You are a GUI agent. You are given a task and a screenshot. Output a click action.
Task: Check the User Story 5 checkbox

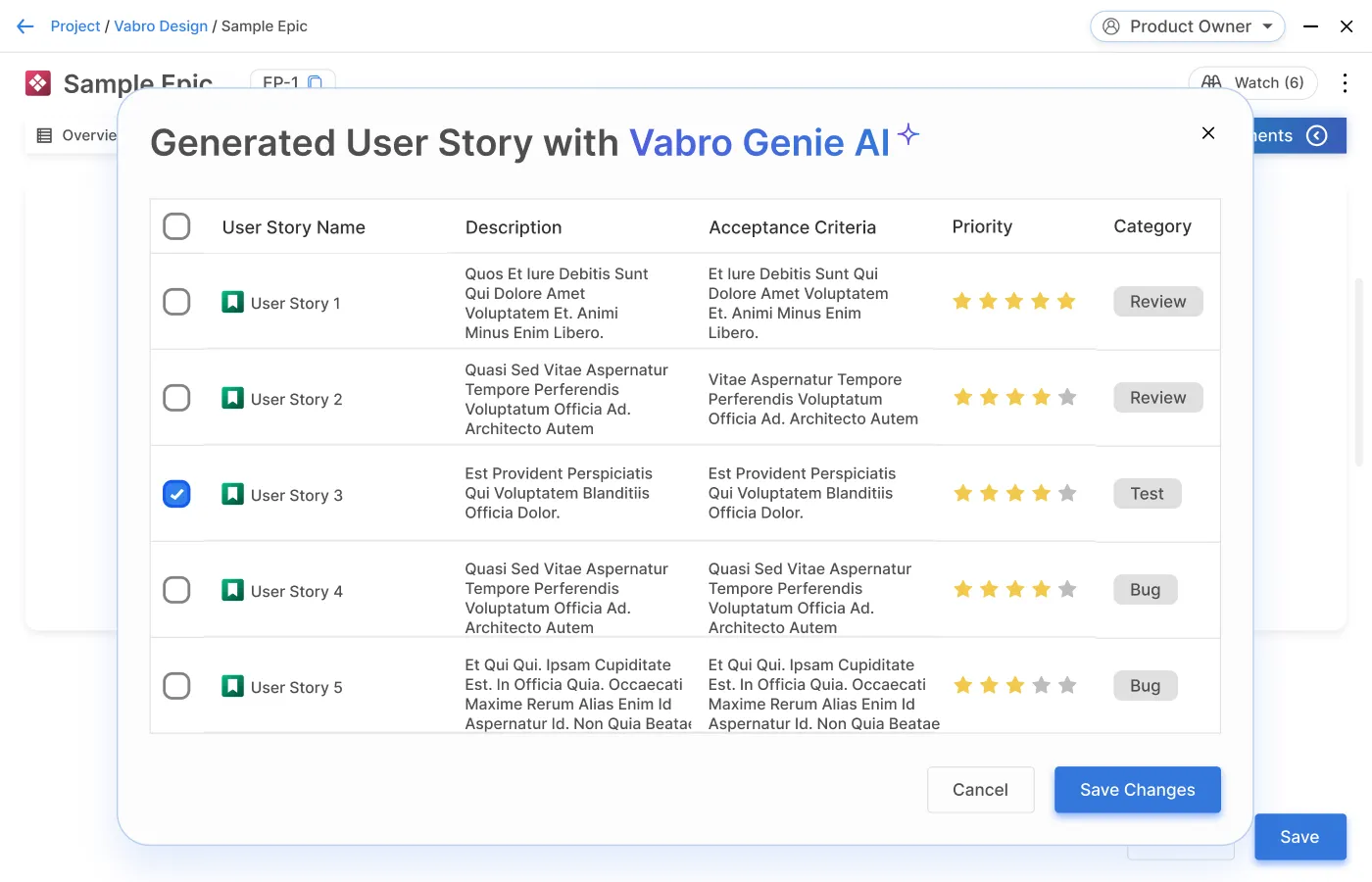[176, 686]
